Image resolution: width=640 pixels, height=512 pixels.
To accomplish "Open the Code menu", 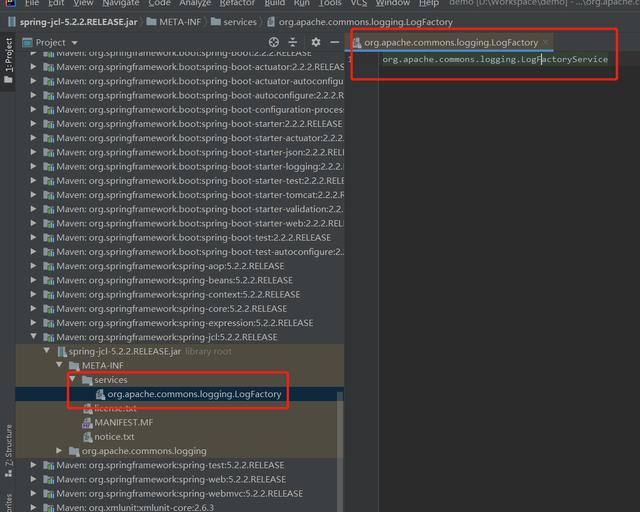I will point(159,3).
